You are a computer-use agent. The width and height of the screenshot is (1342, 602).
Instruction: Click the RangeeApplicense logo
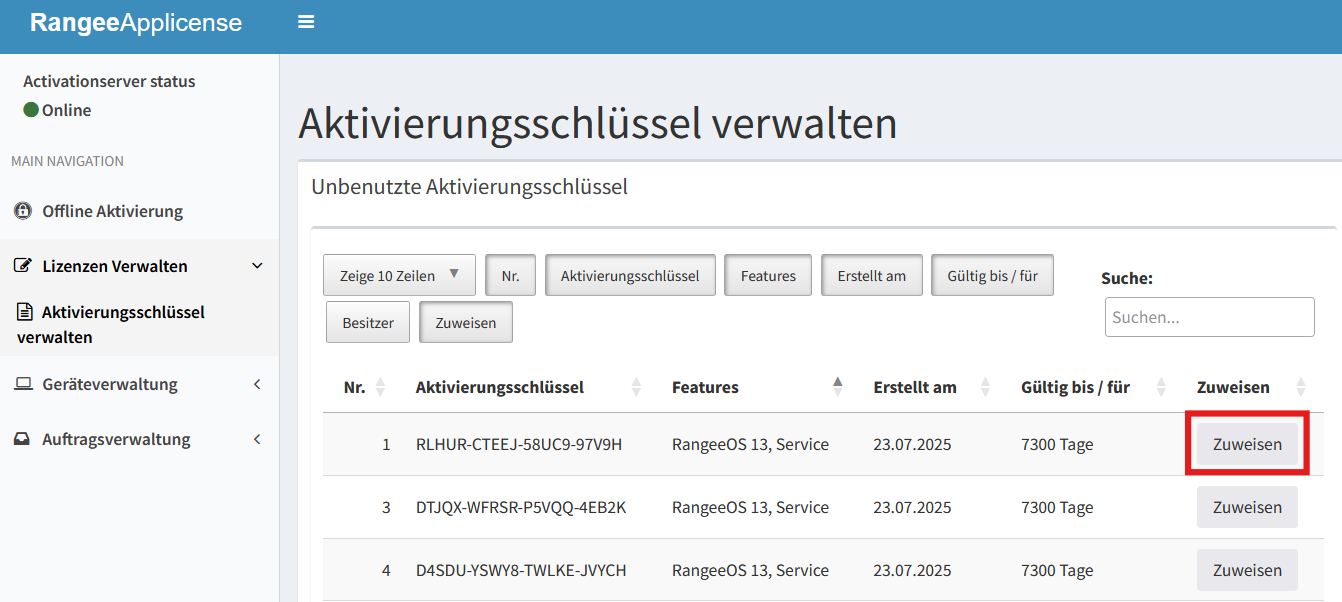[x=136, y=23]
